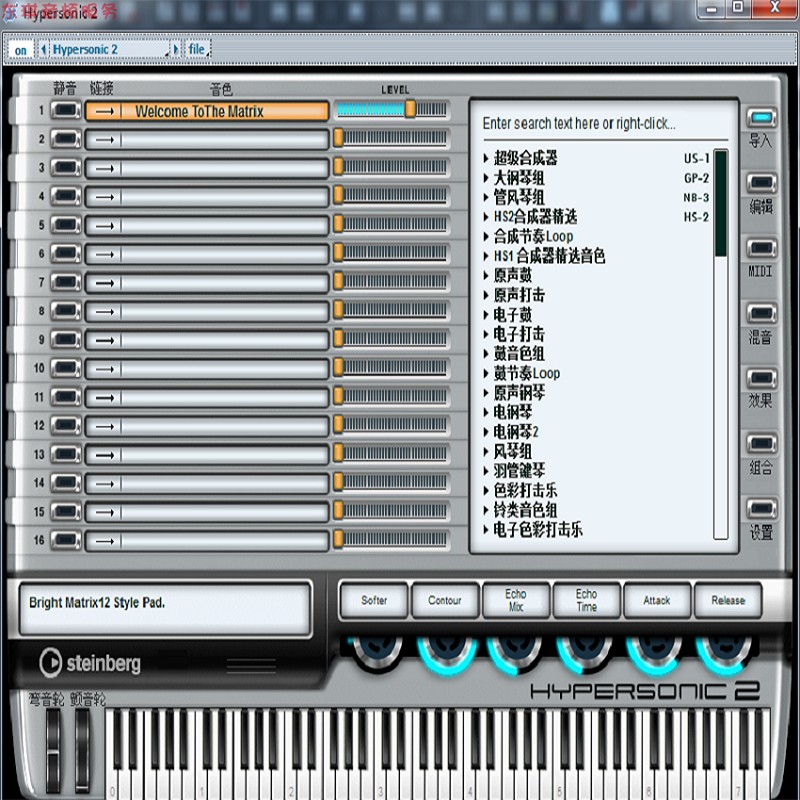
Task: Click the slot 3 level slider handle
Action: [338, 167]
